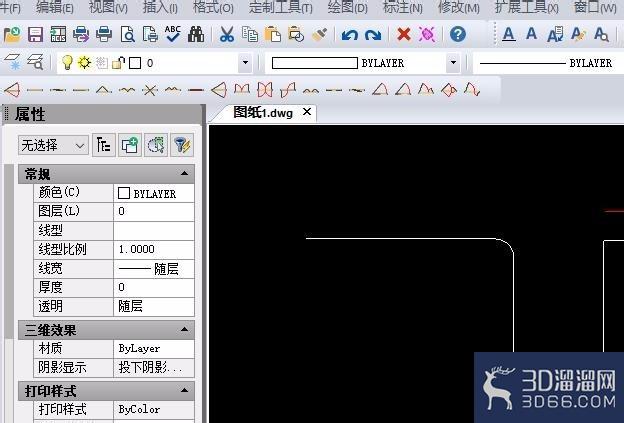The image size is (624, 423).
Task: Open the BYLAYER color dropdown
Action: (x=453, y=62)
